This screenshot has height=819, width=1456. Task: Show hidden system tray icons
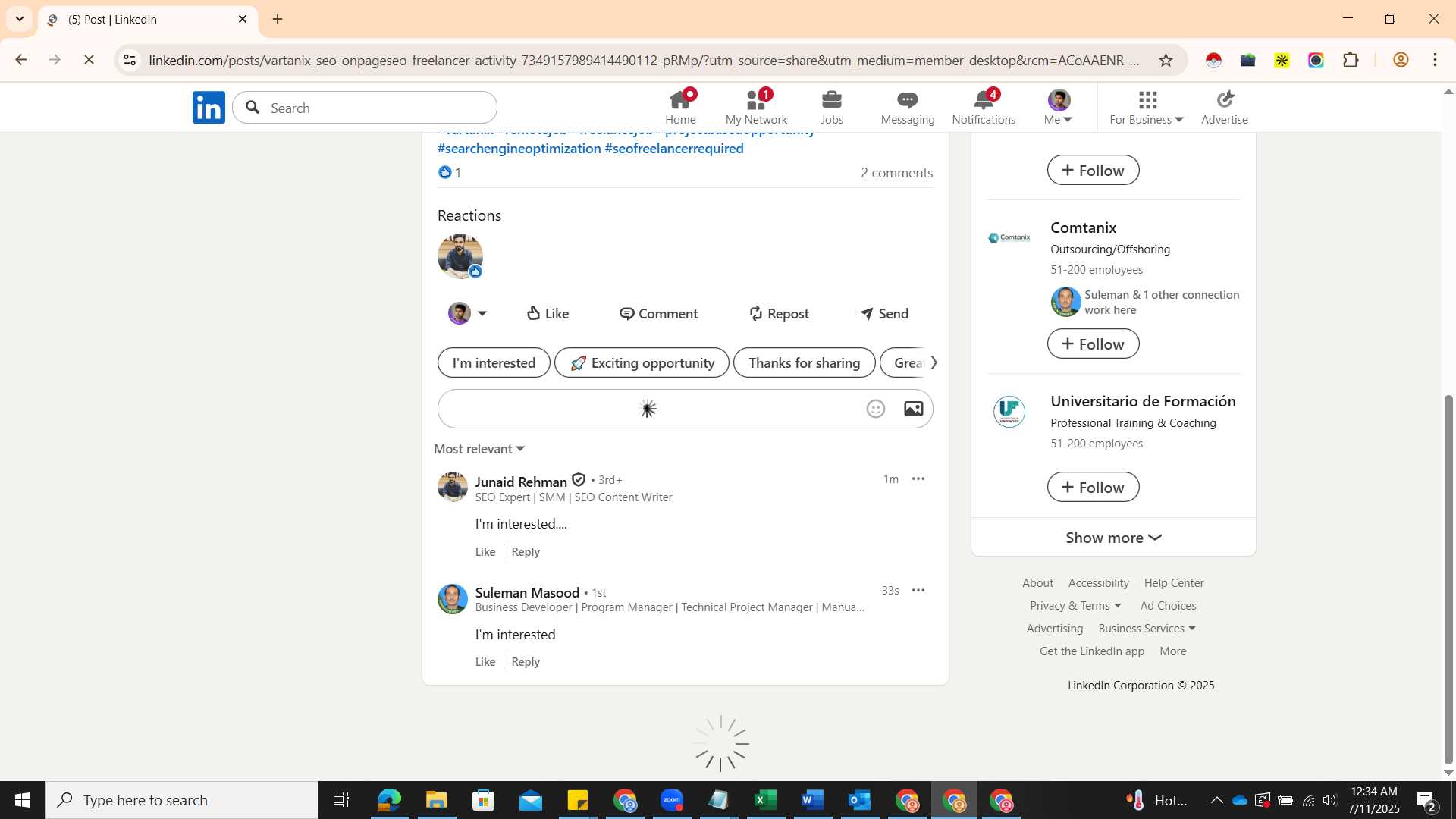point(1216,800)
